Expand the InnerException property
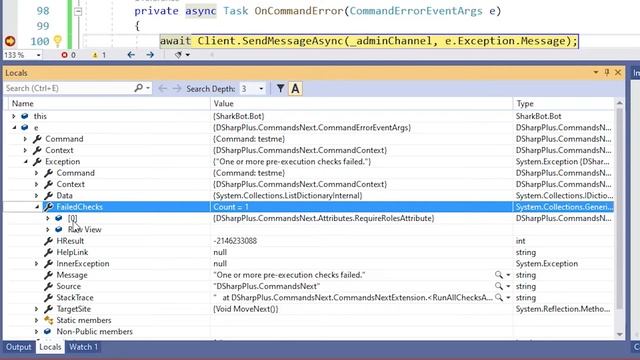This screenshot has height=360, width=640. (37, 264)
